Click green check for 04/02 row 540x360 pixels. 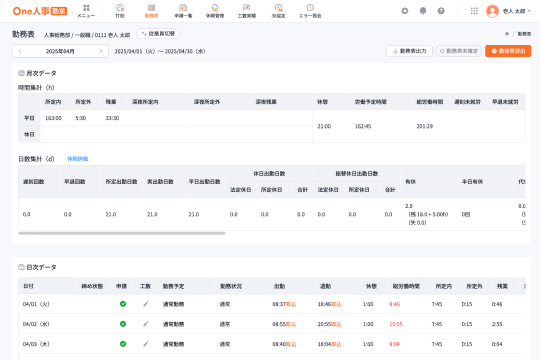tap(123, 324)
